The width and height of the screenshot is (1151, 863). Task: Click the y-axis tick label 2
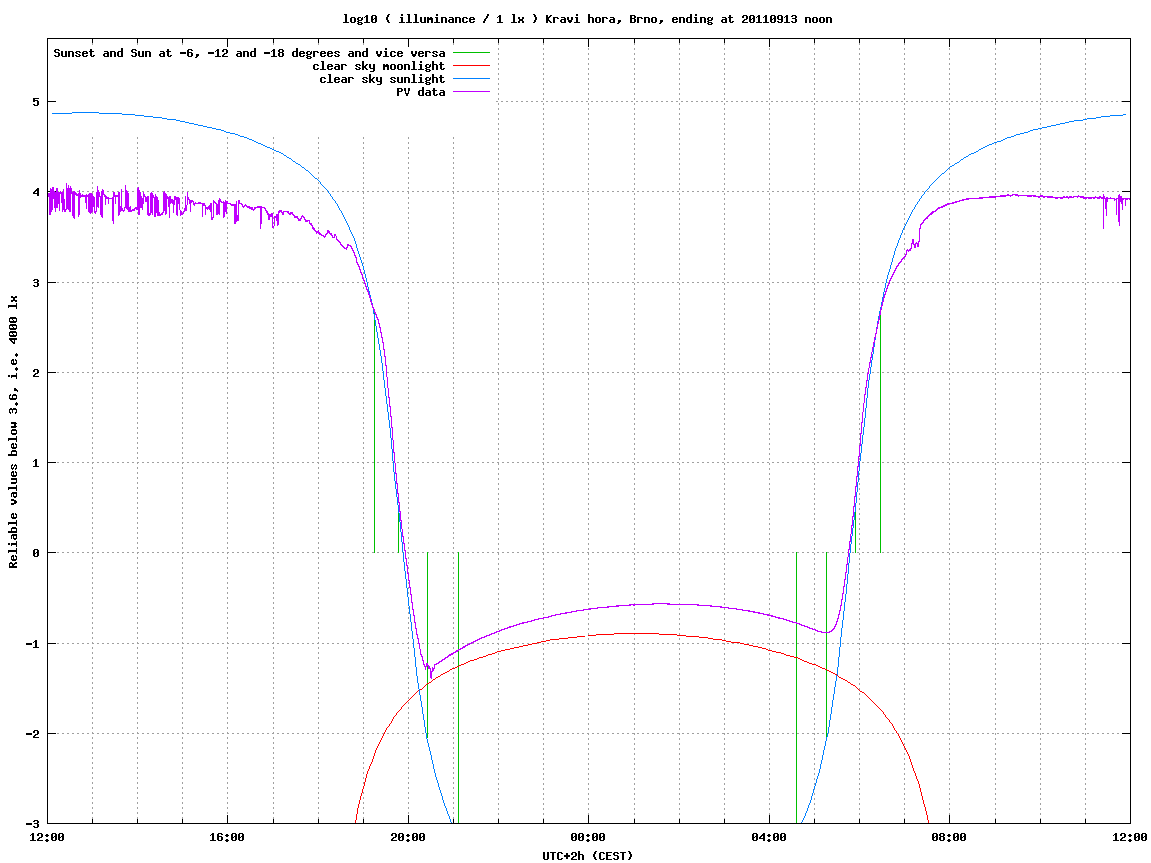[x=36, y=373]
